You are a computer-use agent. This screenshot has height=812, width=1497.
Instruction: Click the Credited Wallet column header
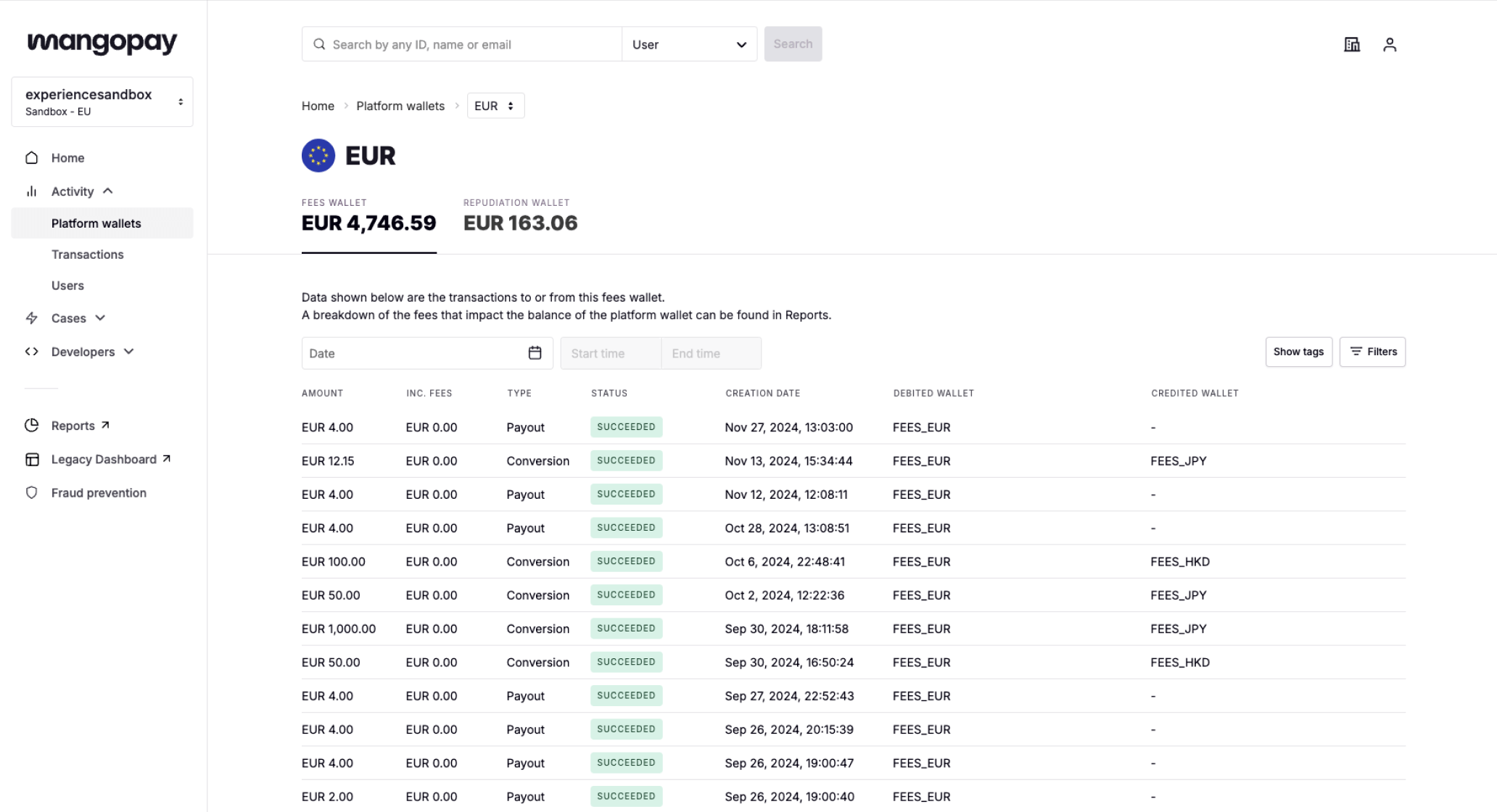coord(1195,393)
